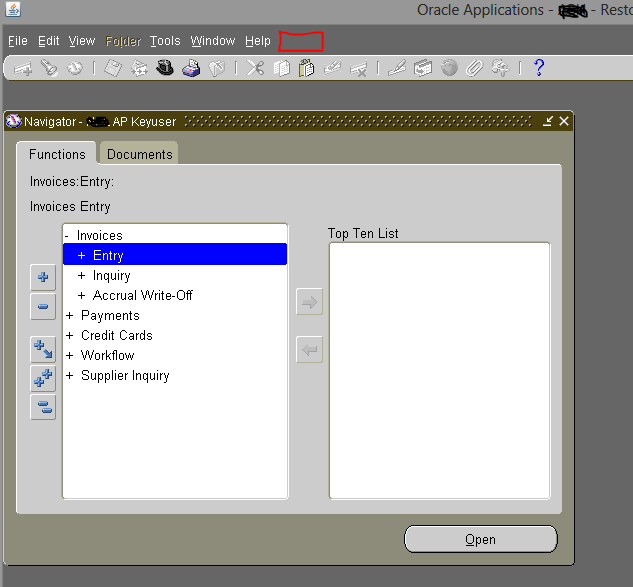This screenshot has height=587, width=633.
Task: Click the Switch Responsibilities hat icon
Action: (x=165, y=68)
